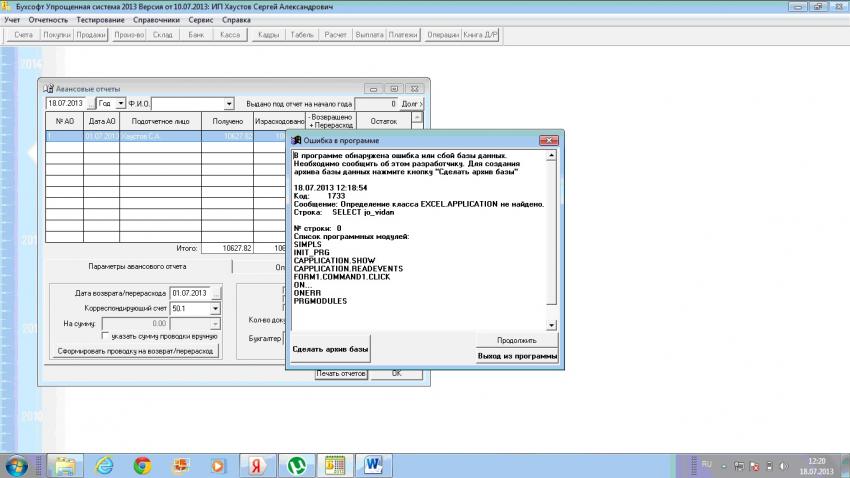The image size is (850, 478).
Task: Click 'Выход из программы' button
Action: coord(515,355)
